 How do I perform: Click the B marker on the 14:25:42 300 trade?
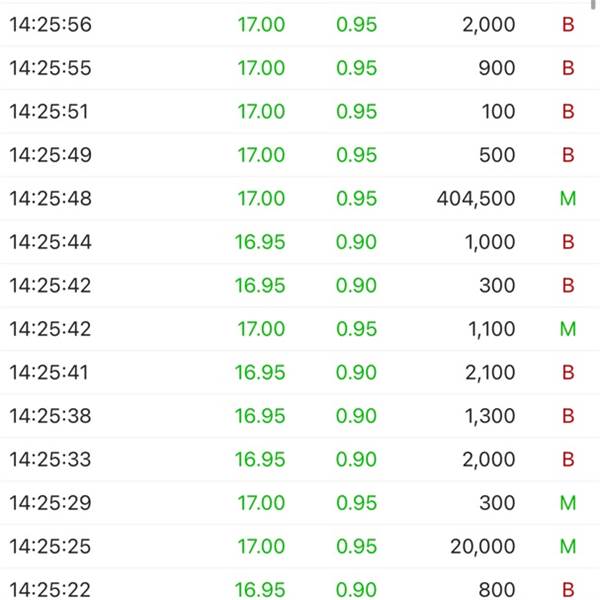[568, 285]
